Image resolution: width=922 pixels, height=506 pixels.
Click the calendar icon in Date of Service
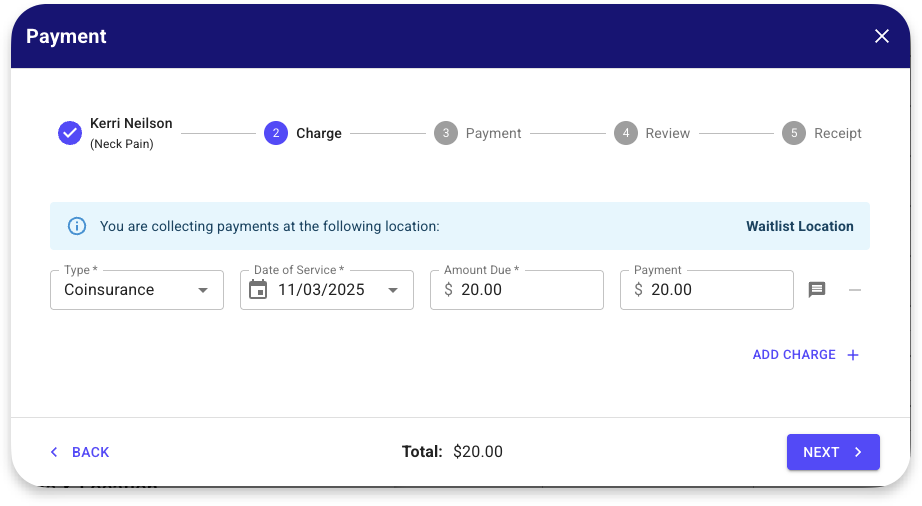[258, 290]
